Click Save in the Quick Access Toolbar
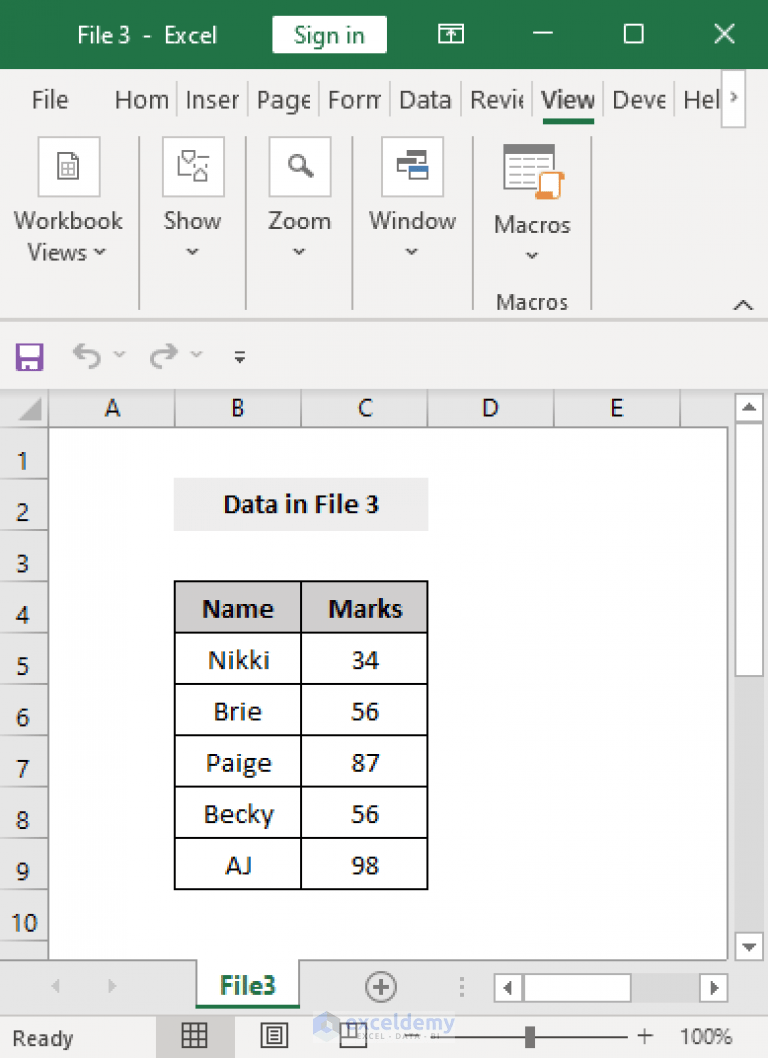The image size is (768, 1058). tap(29, 356)
